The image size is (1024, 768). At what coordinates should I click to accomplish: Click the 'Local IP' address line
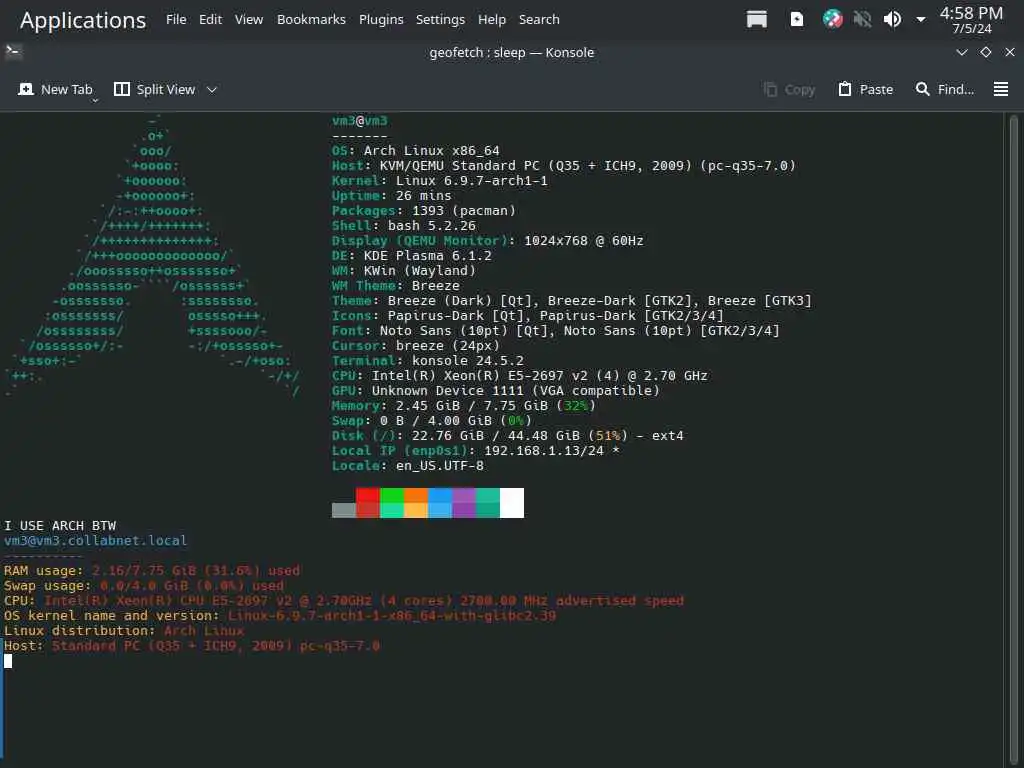475,451
